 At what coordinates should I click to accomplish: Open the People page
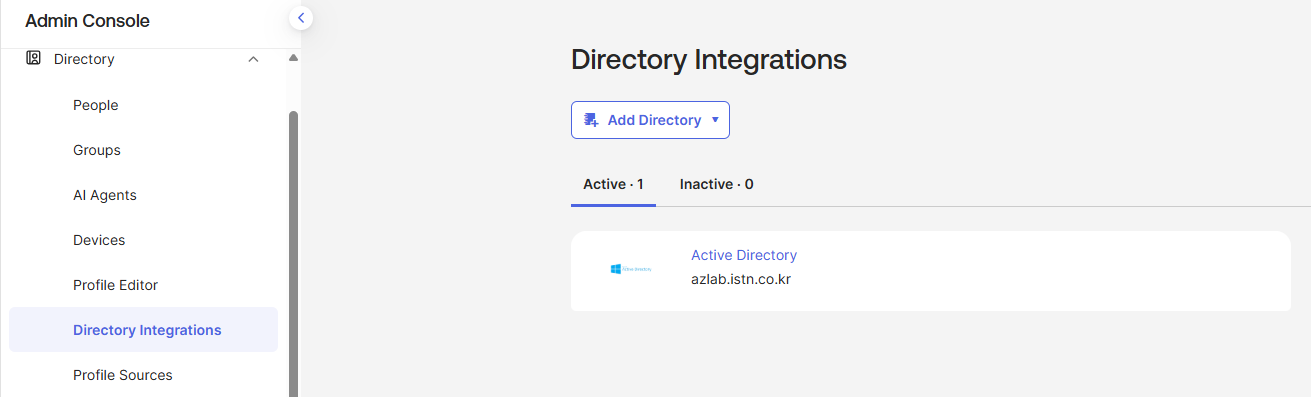click(x=96, y=105)
